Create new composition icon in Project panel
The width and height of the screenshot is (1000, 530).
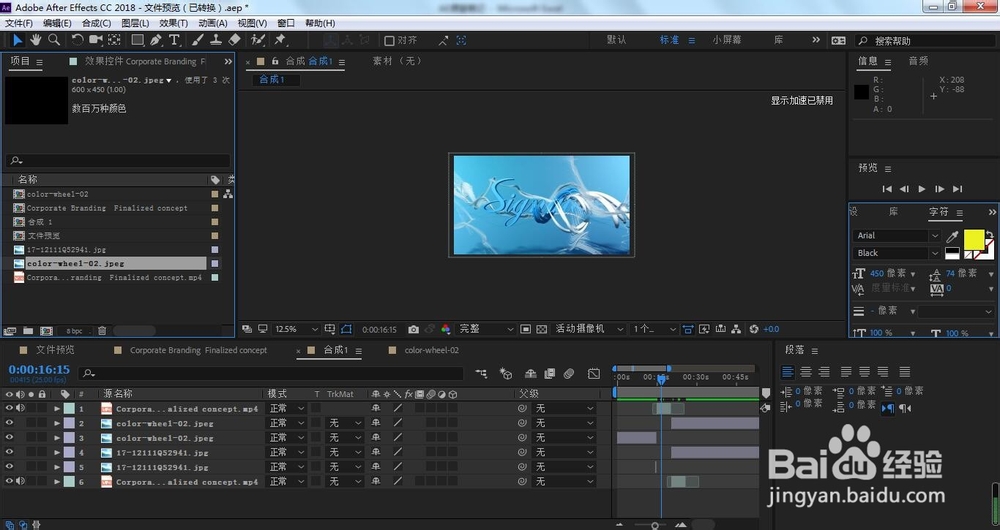click(47, 331)
